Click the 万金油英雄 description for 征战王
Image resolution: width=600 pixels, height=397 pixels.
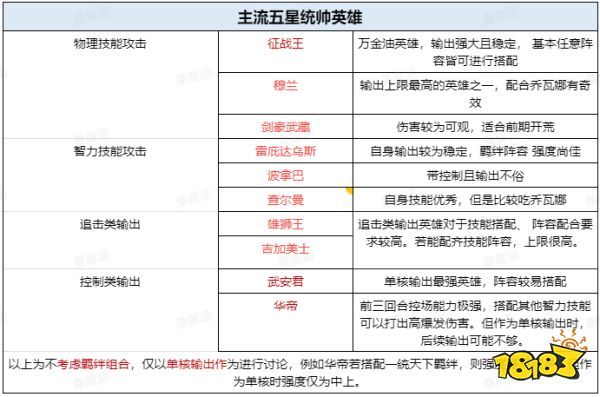click(475, 52)
